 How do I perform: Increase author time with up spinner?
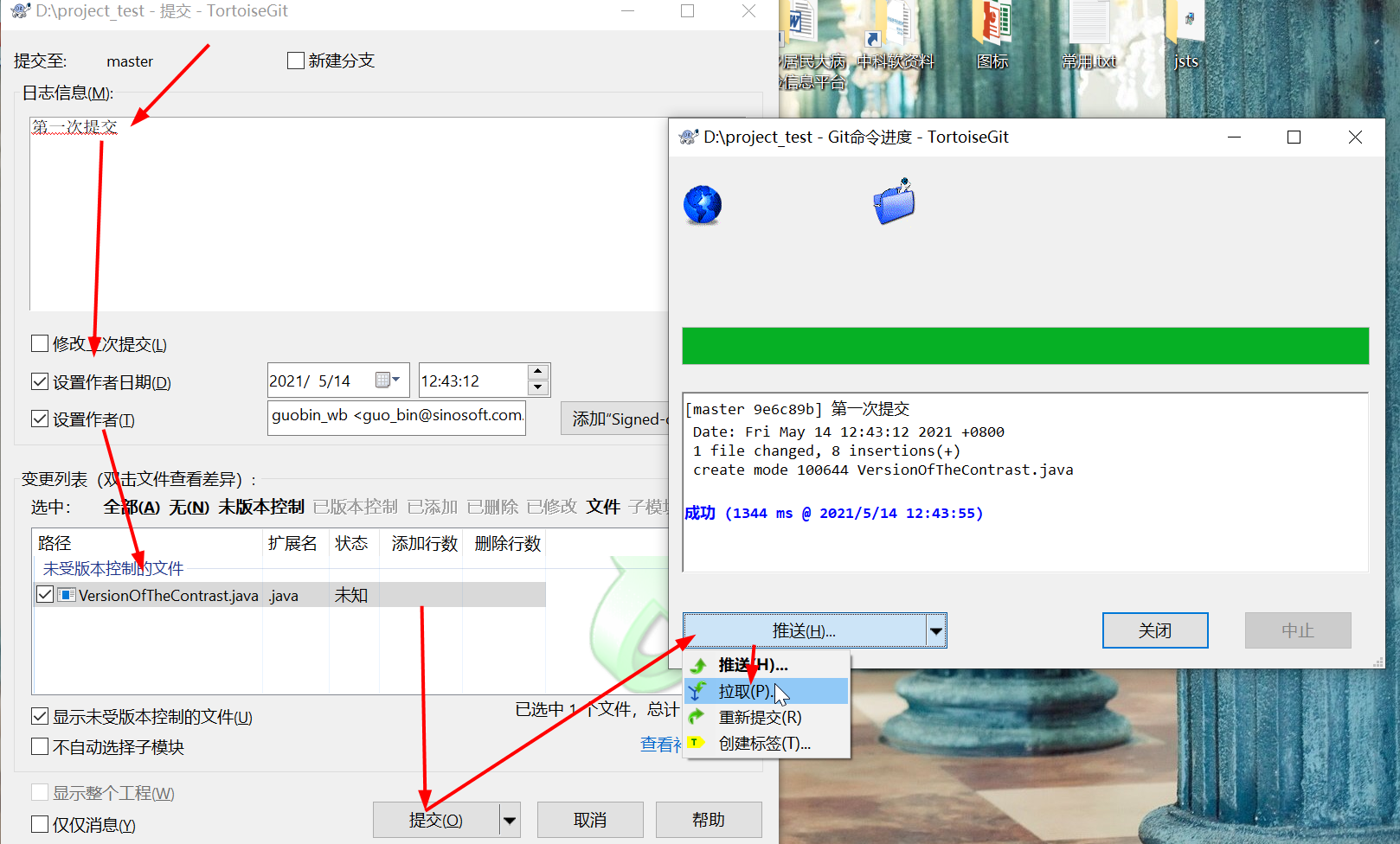[x=538, y=372]
